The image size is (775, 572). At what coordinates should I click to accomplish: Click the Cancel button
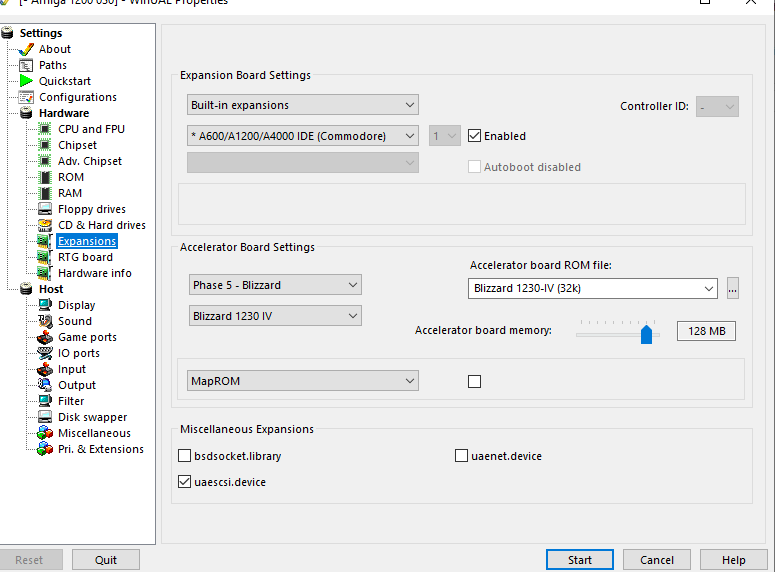[656, 560]
